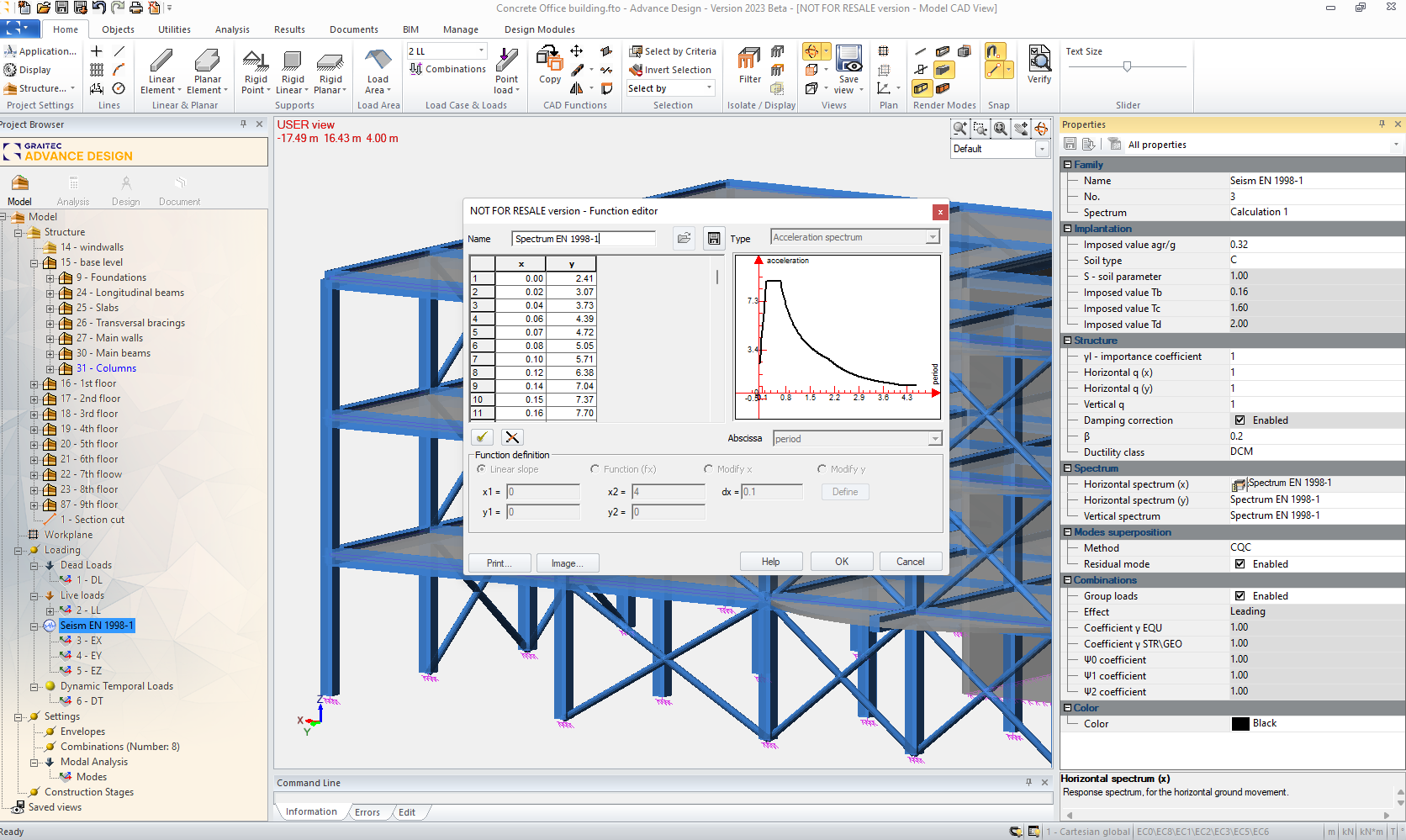Screen dimensions: 1406x840
Task: Switch to the Errors tab in Command Line
Action: (367, 812)
